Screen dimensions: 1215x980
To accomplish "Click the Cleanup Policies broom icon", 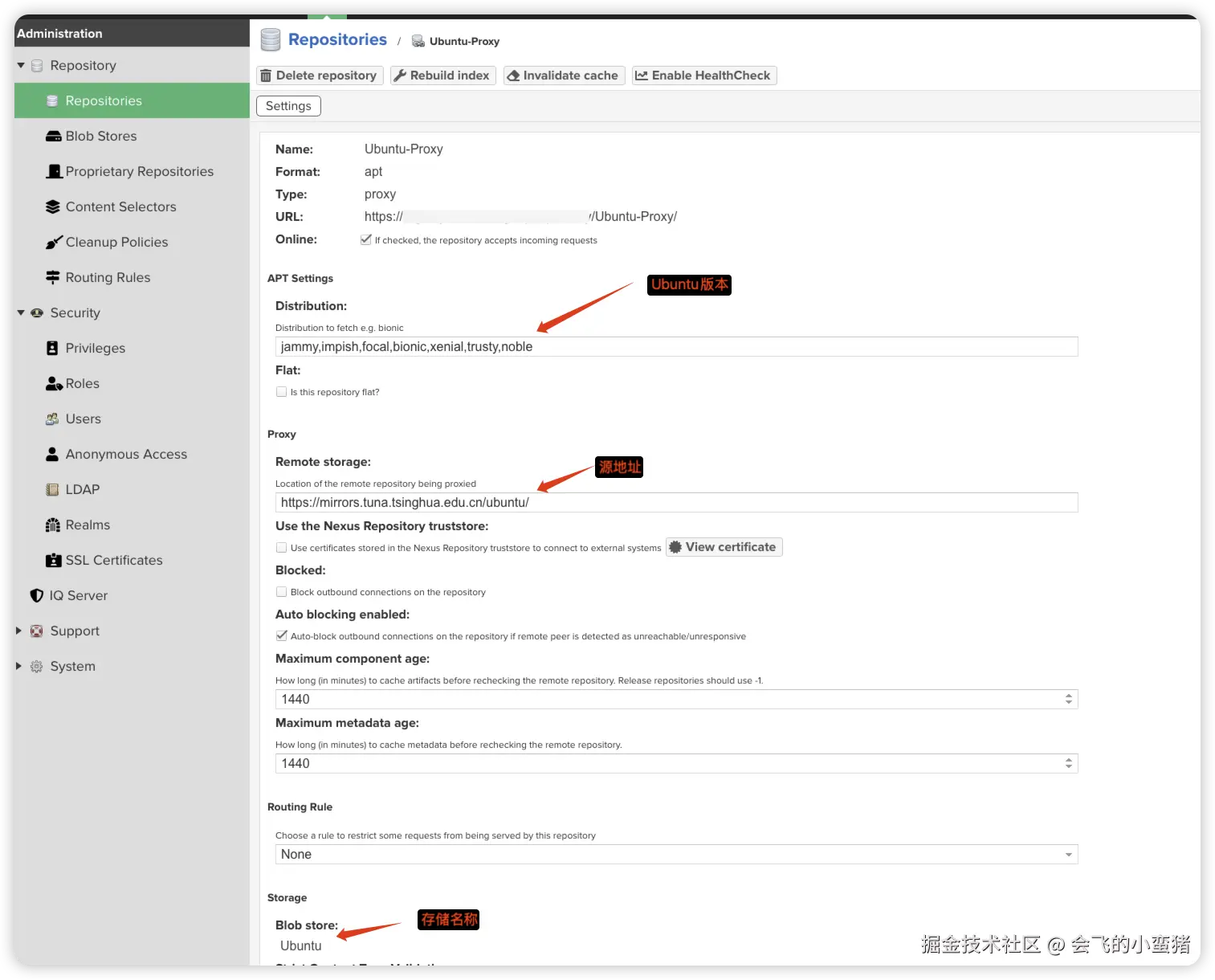I will pyautogui.click(x=53, y=243).
